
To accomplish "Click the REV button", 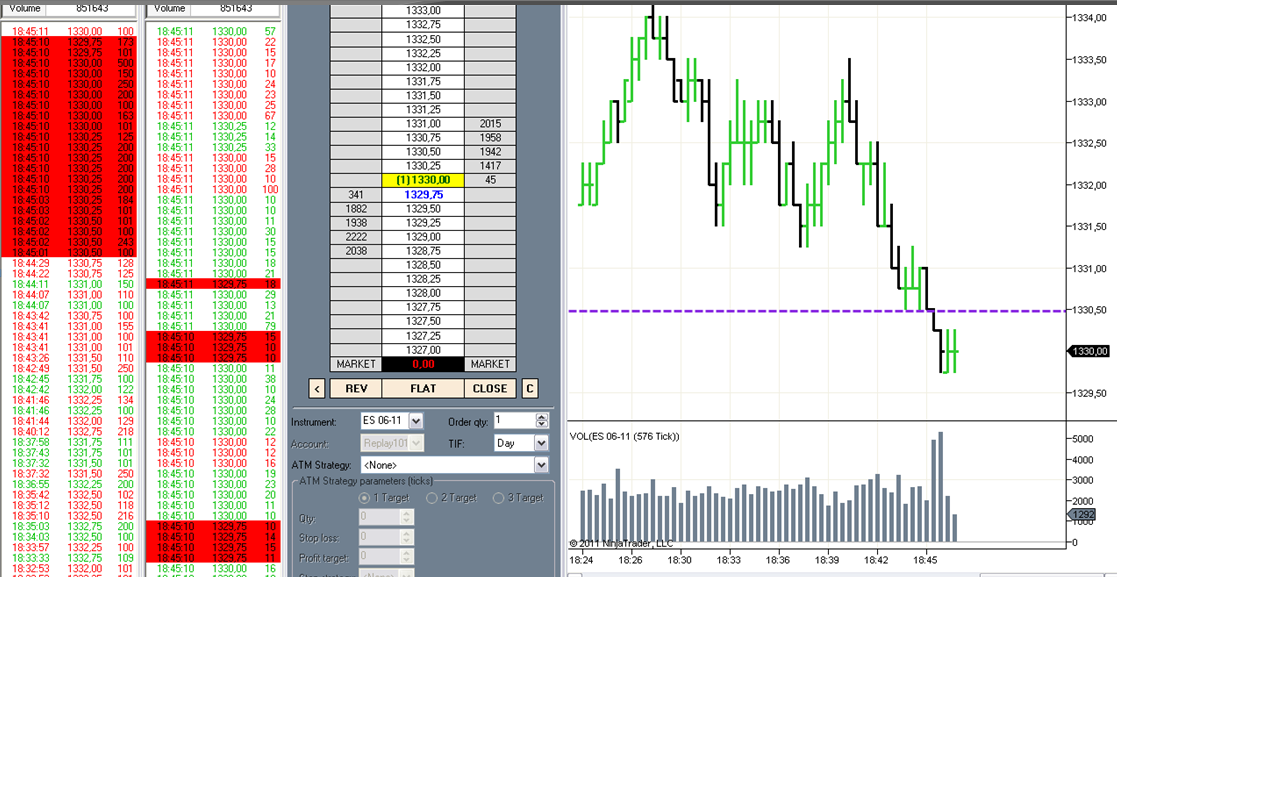I will pos(356,389).
